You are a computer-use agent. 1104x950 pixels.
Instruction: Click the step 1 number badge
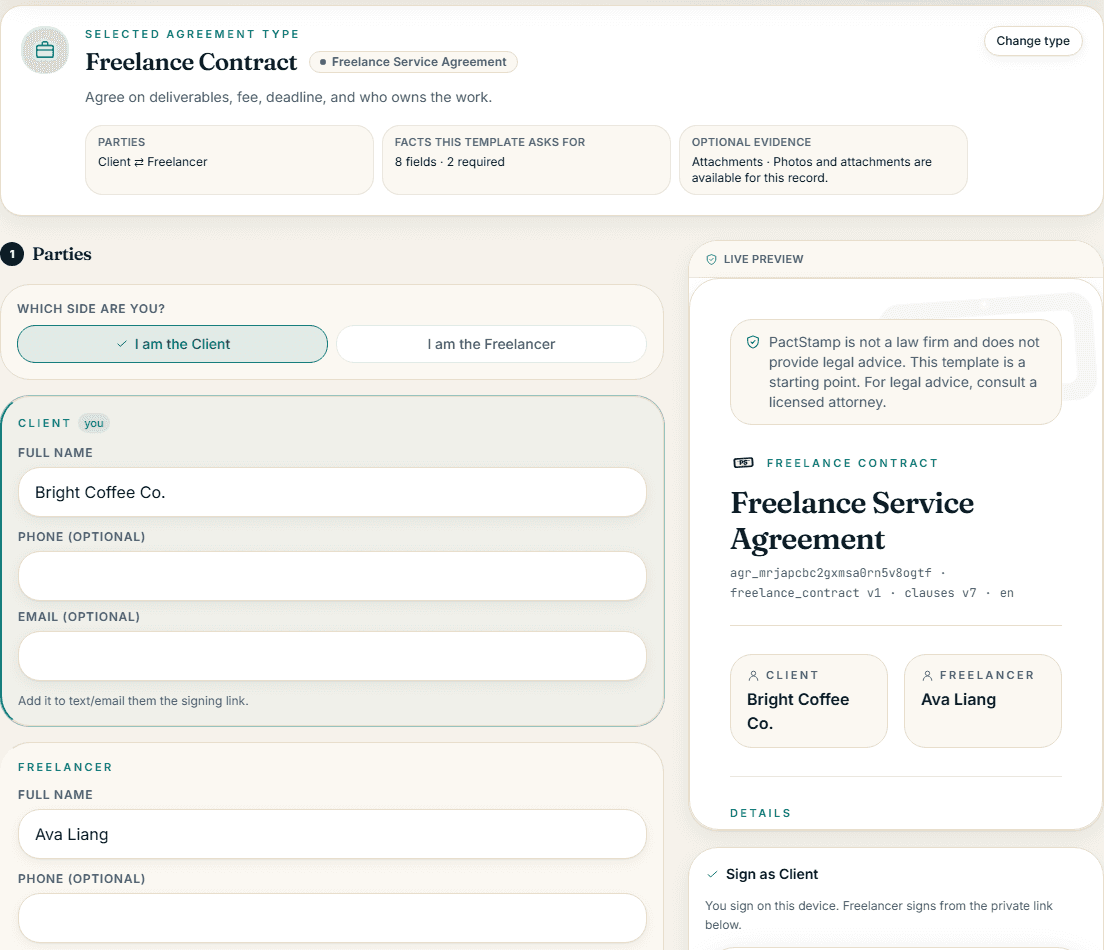(12, 254)
